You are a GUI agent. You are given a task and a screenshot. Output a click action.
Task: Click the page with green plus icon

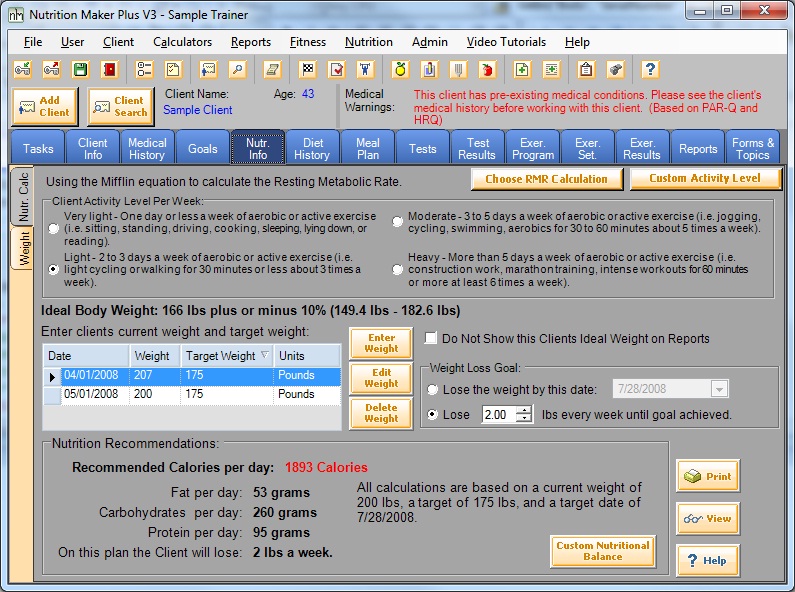click(522, 69)
